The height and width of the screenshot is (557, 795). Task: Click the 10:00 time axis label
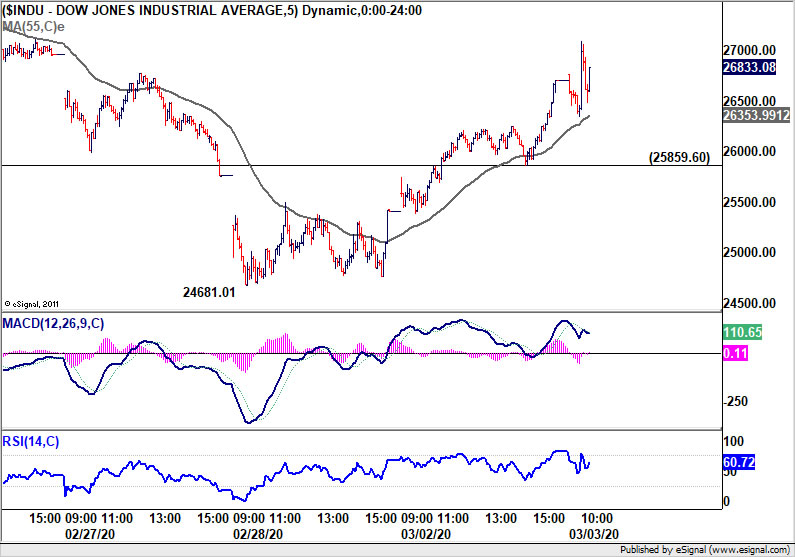[x=596, y=518]
